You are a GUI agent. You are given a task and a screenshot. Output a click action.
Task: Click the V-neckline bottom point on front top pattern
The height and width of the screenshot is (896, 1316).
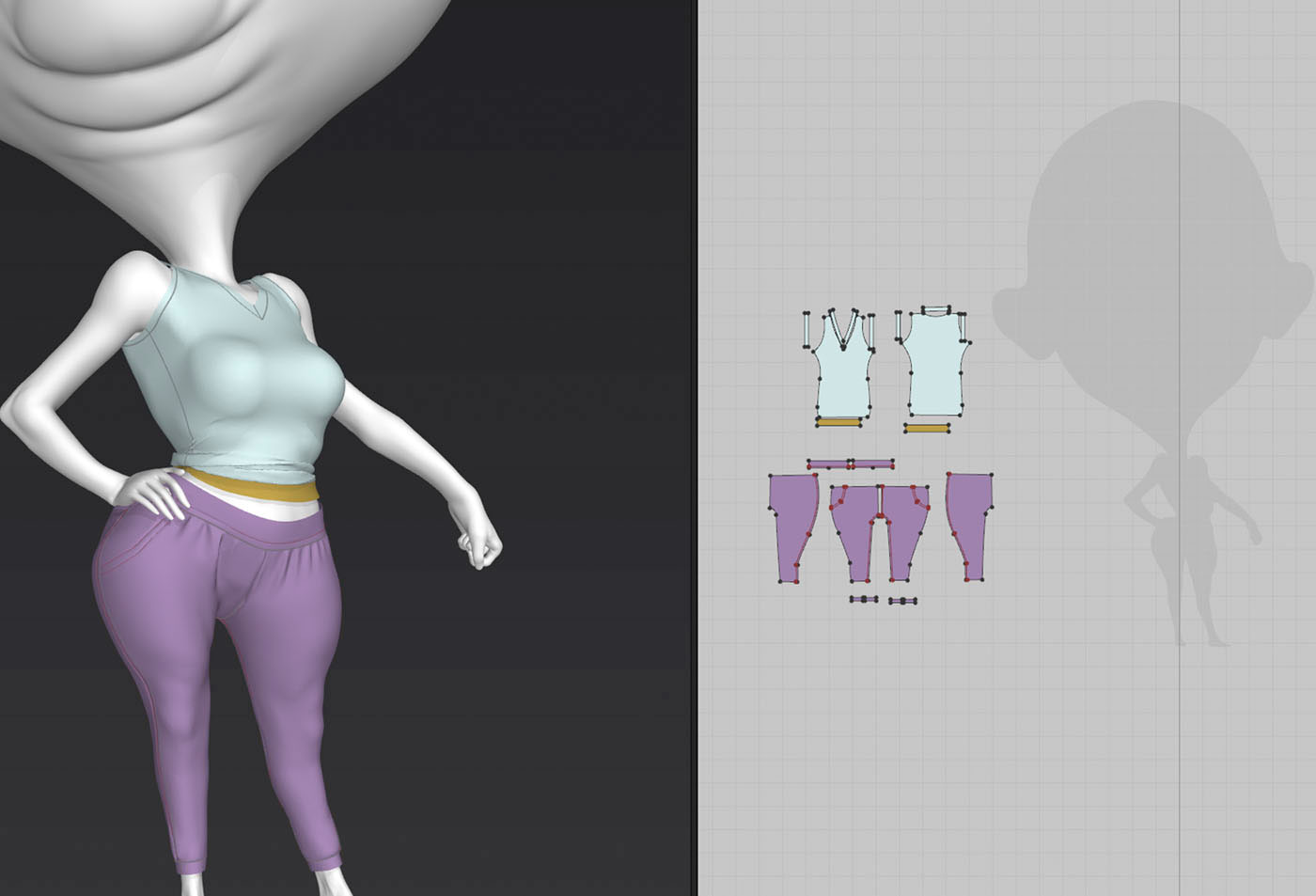843,348
